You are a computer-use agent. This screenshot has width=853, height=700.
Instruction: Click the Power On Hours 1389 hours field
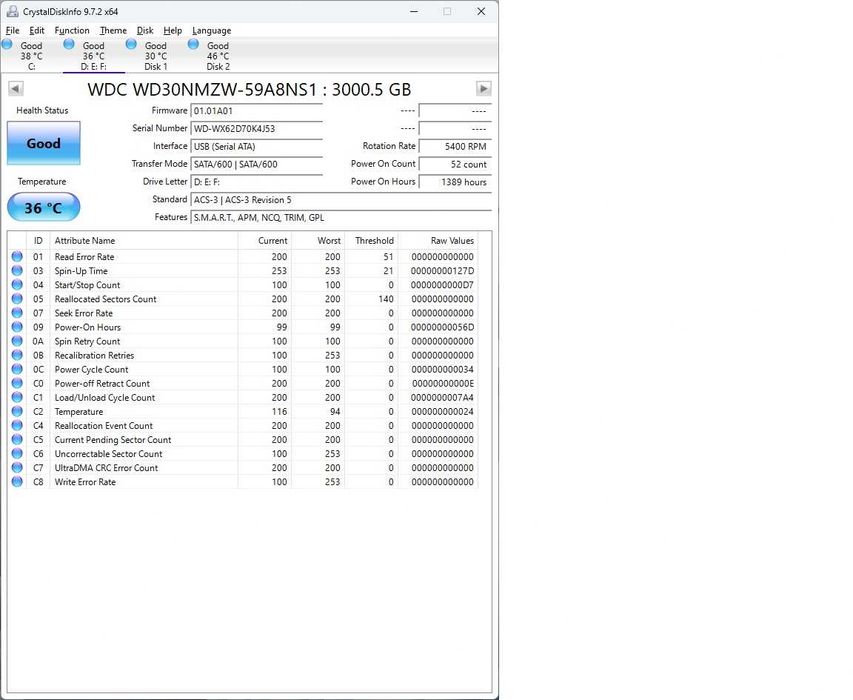455,182
